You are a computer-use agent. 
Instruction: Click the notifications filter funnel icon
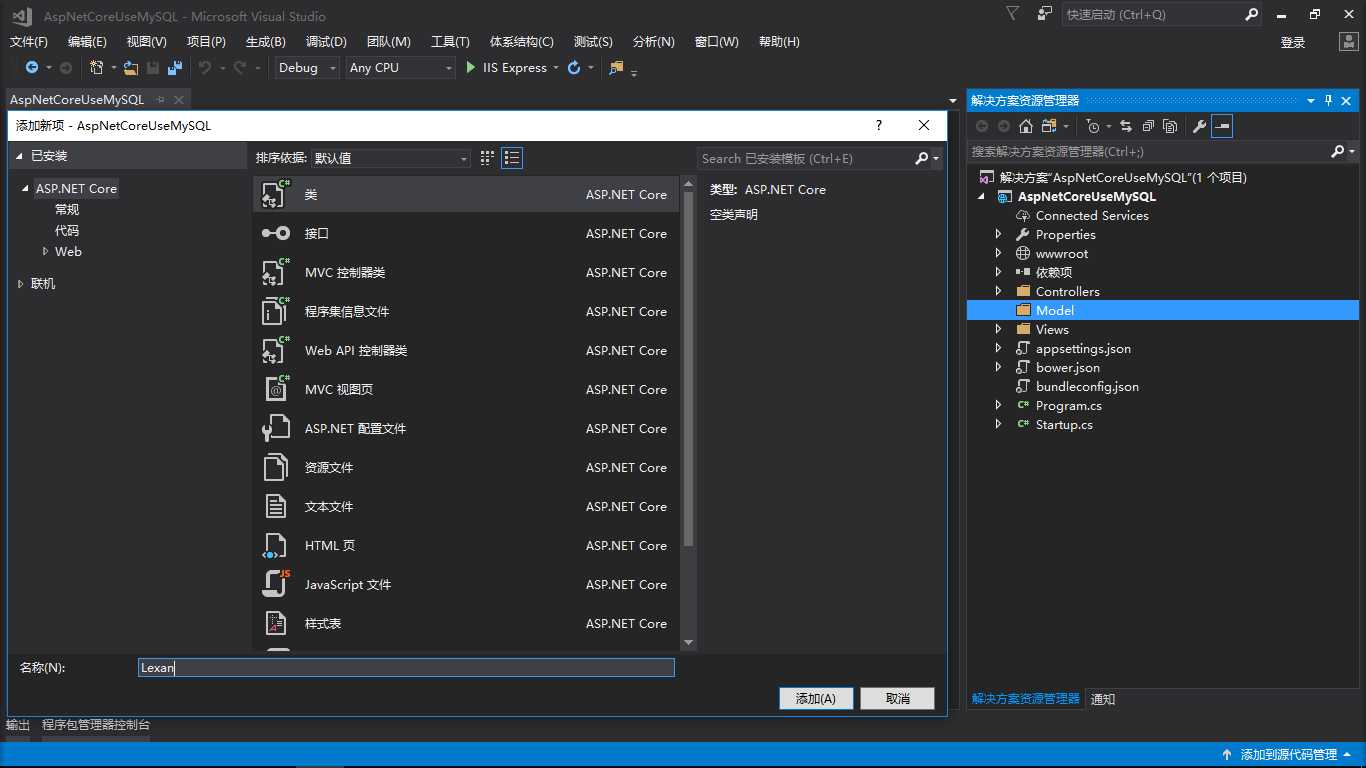pos(1013,14)
